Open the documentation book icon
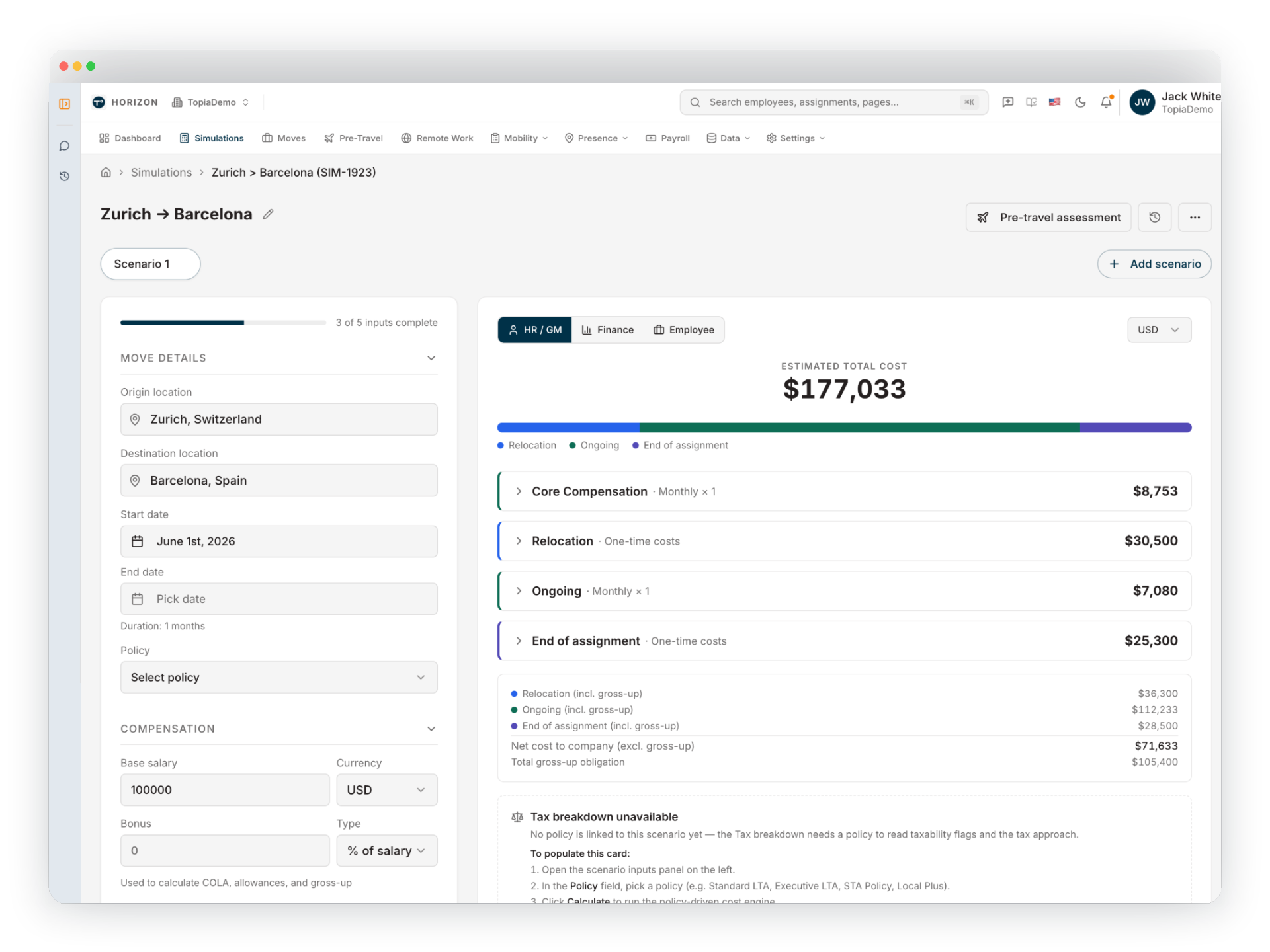Viewport: 1270px width, 952px height. [1031, 102]
